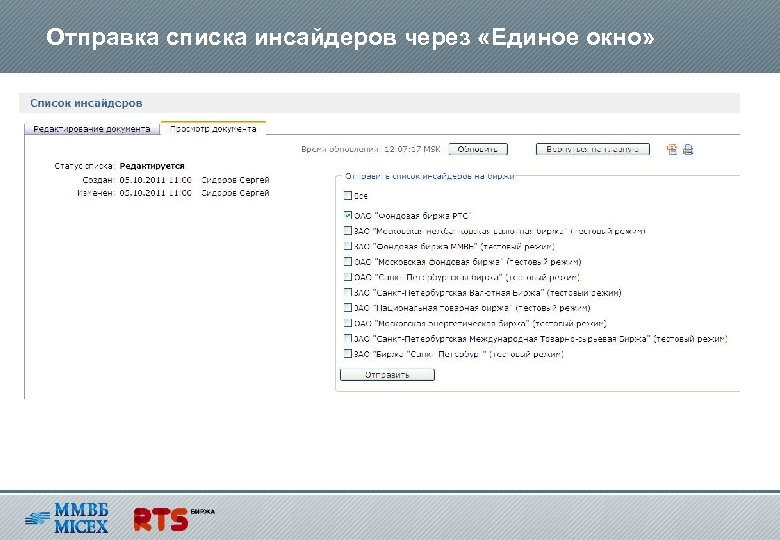This screenshot has width=780, height=540.
Task: Tick Международная Товарно-сырьевая Биржа checkbox
Action: 348,339
